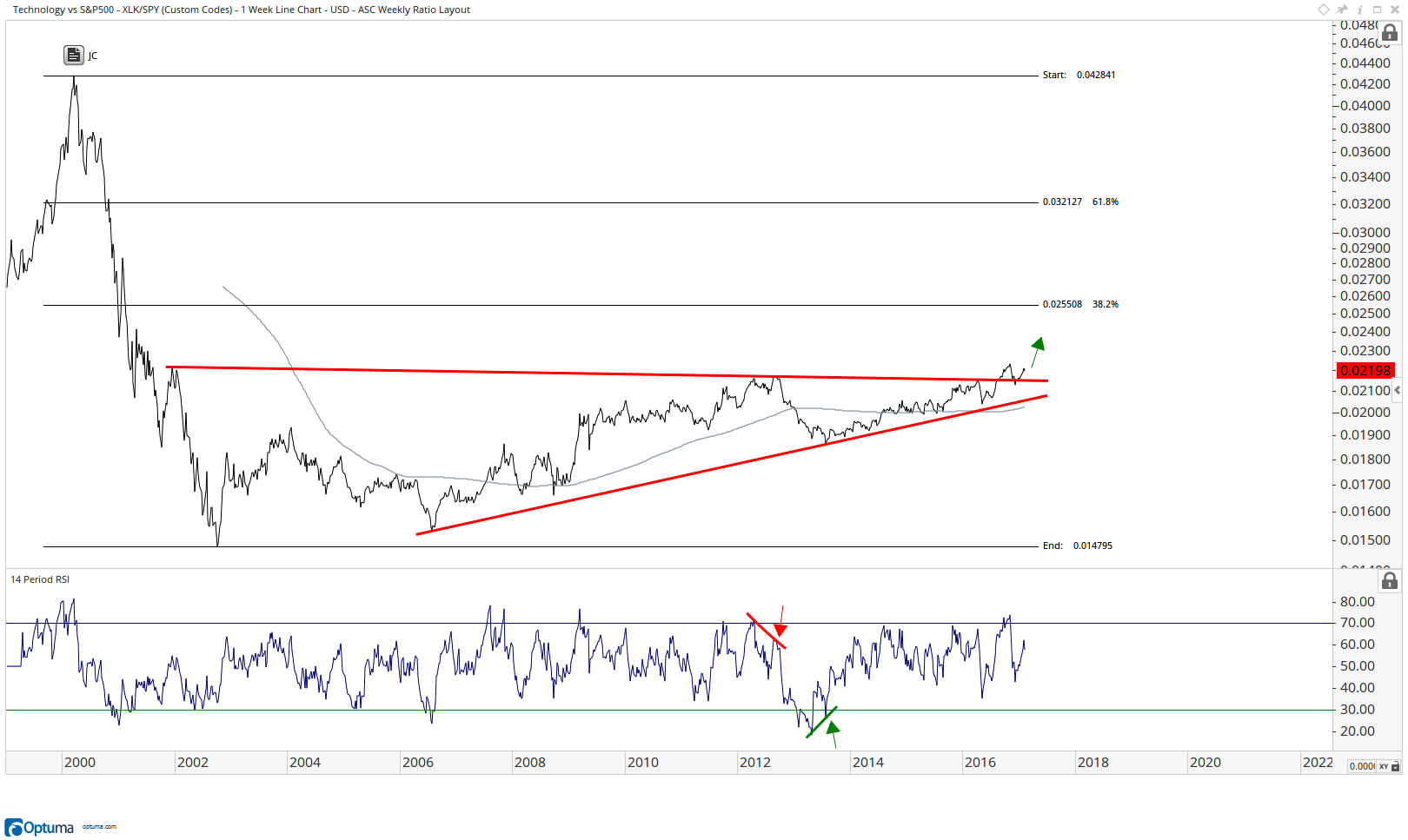Click the 70.00 level on RSI scale

coord(1358,623)
